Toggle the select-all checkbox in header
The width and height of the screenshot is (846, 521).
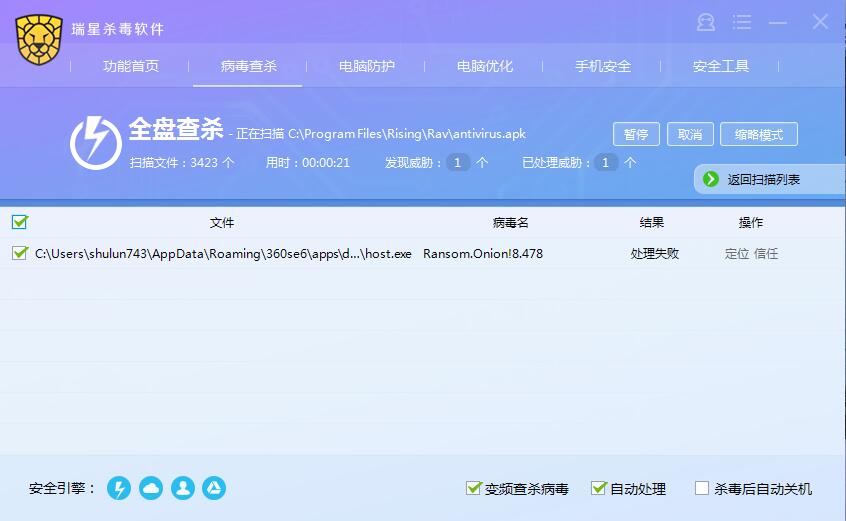pos(19,222)
